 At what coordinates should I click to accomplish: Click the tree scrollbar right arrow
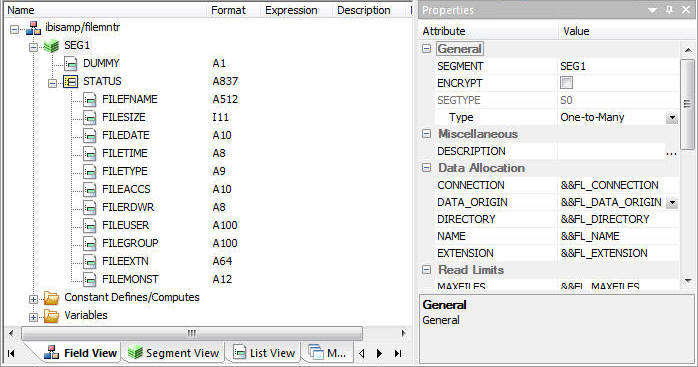click(403, 333)
